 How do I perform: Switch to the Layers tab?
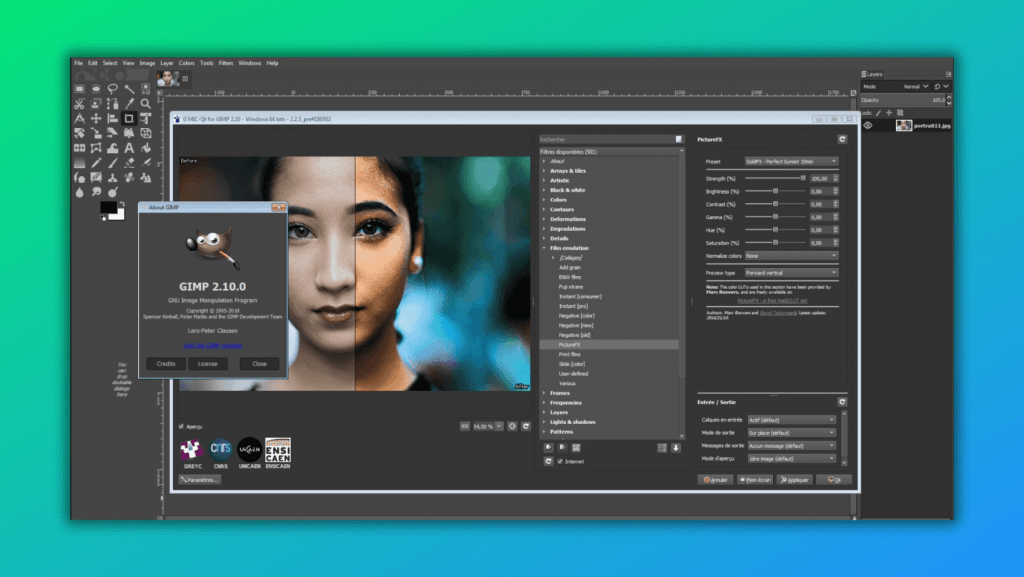(872, 74)
